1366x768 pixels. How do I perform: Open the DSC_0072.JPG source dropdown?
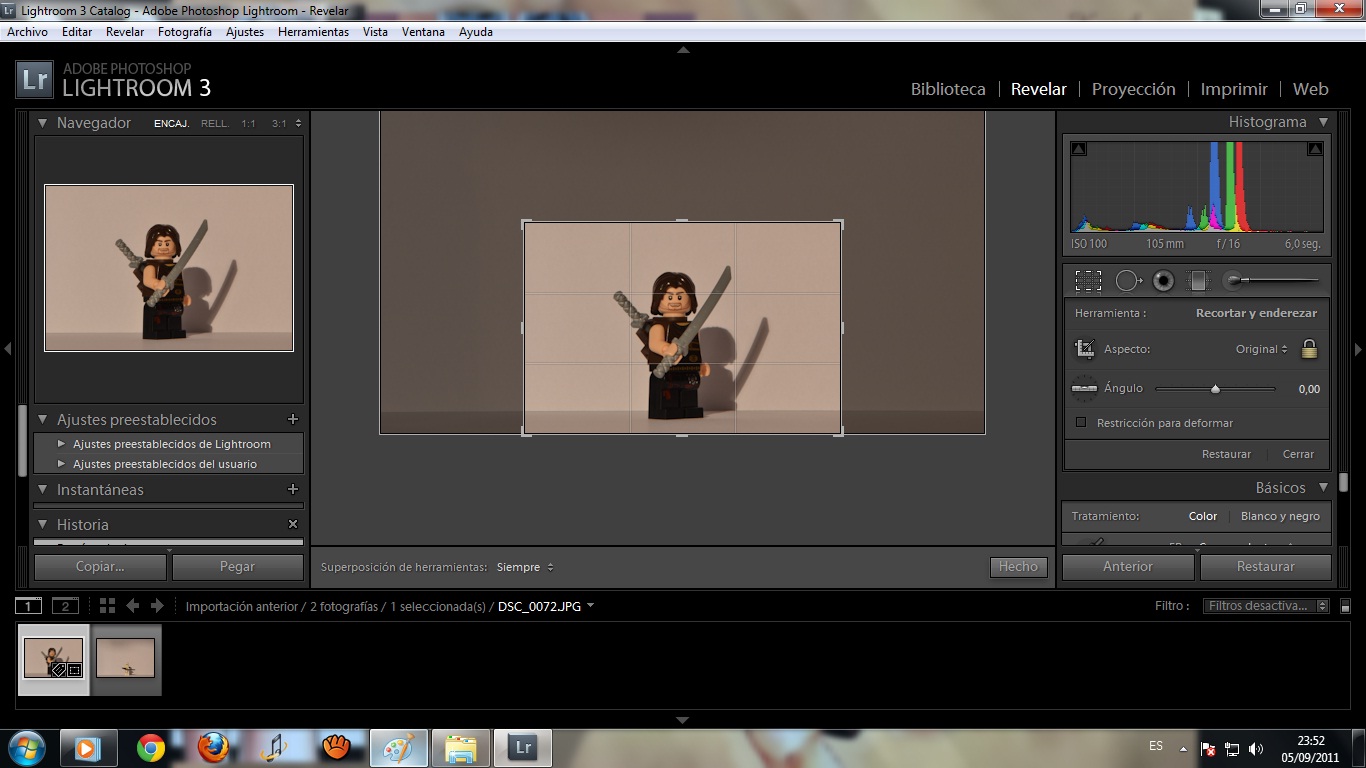pos(546,606)
